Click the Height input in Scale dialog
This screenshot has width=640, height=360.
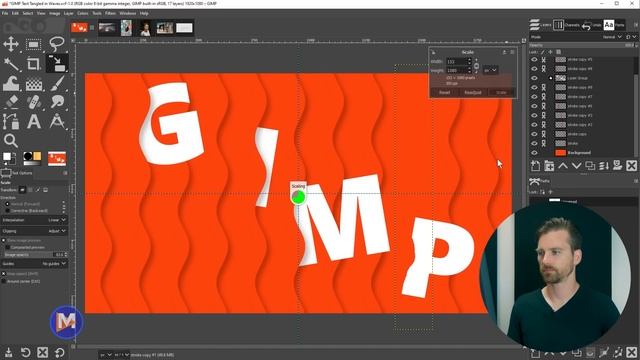459,70
